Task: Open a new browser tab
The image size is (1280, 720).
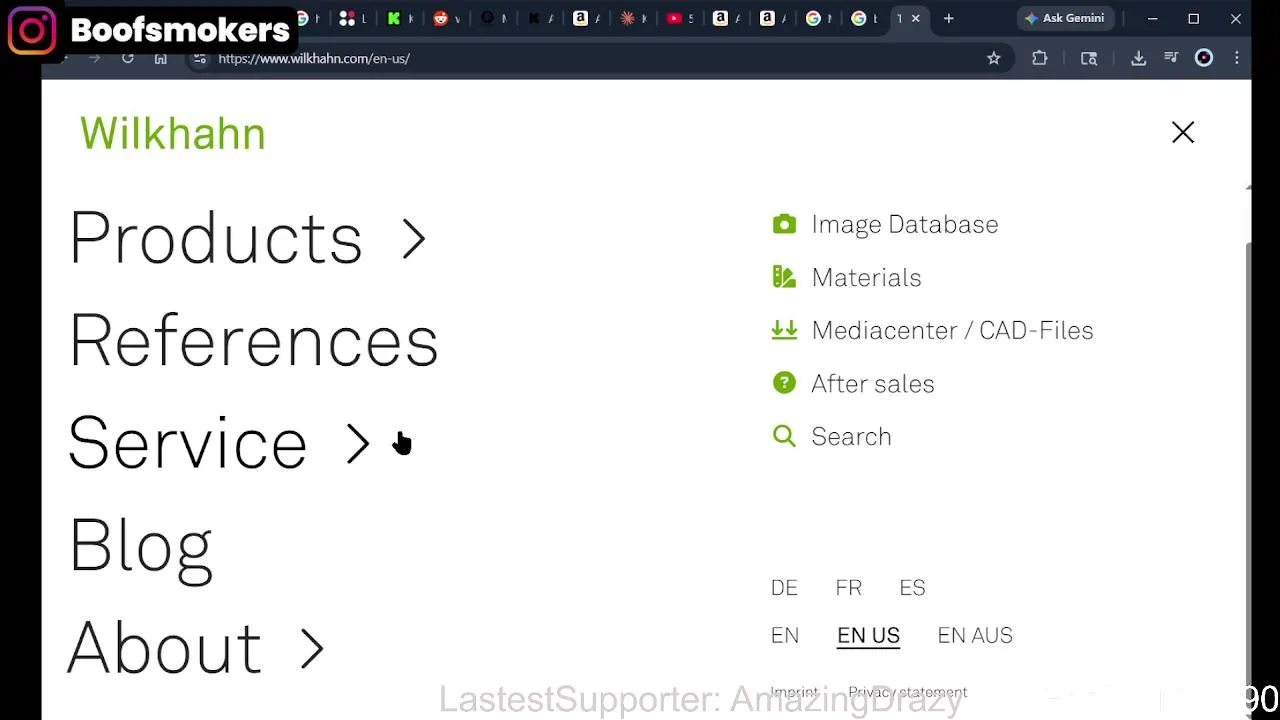Action: (949, 18)
